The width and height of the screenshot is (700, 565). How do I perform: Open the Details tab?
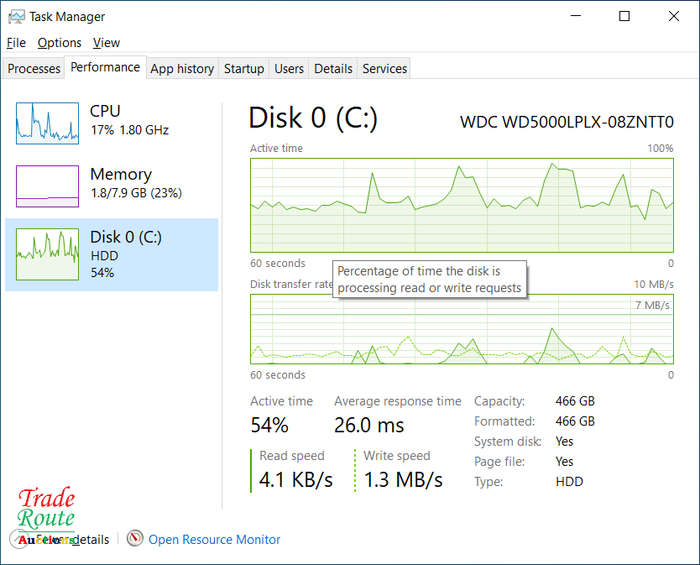pyautogui.click(x=333, y=69)
